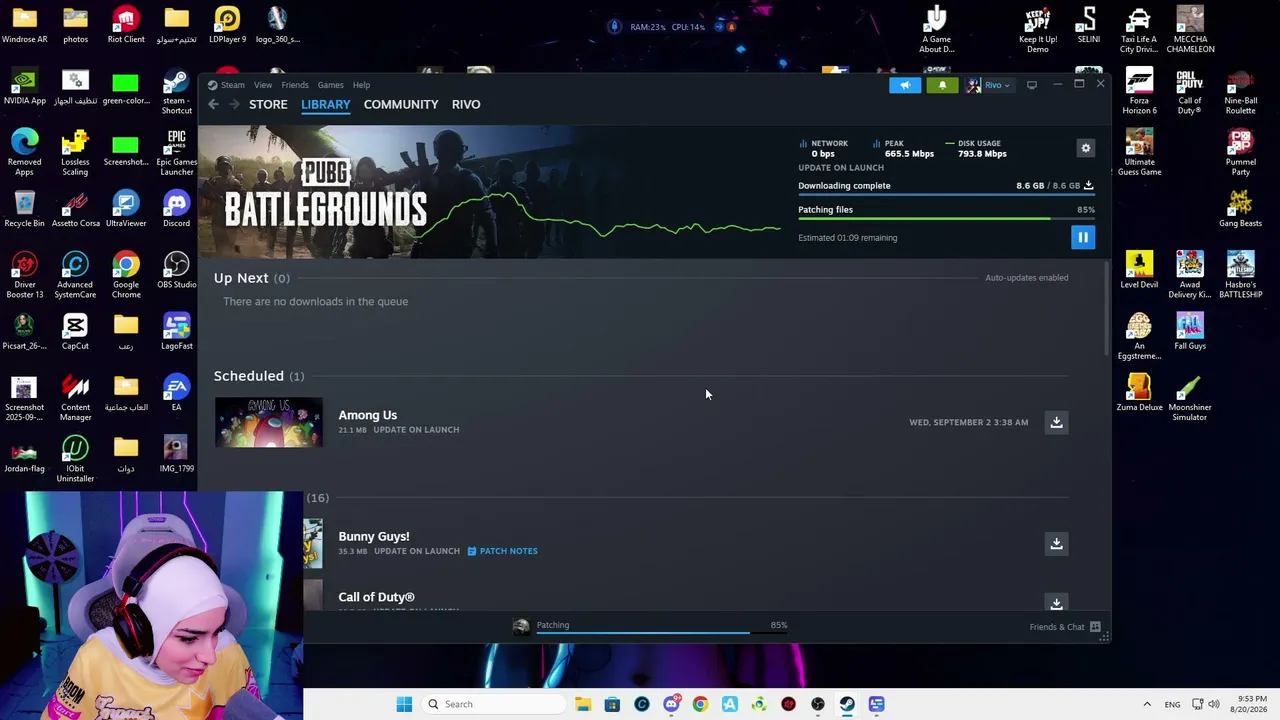This screenshot has height=720, width=1280.
Task: Select the LDPlayer 9 desktop icon
Action: click(x=227, y=25)
